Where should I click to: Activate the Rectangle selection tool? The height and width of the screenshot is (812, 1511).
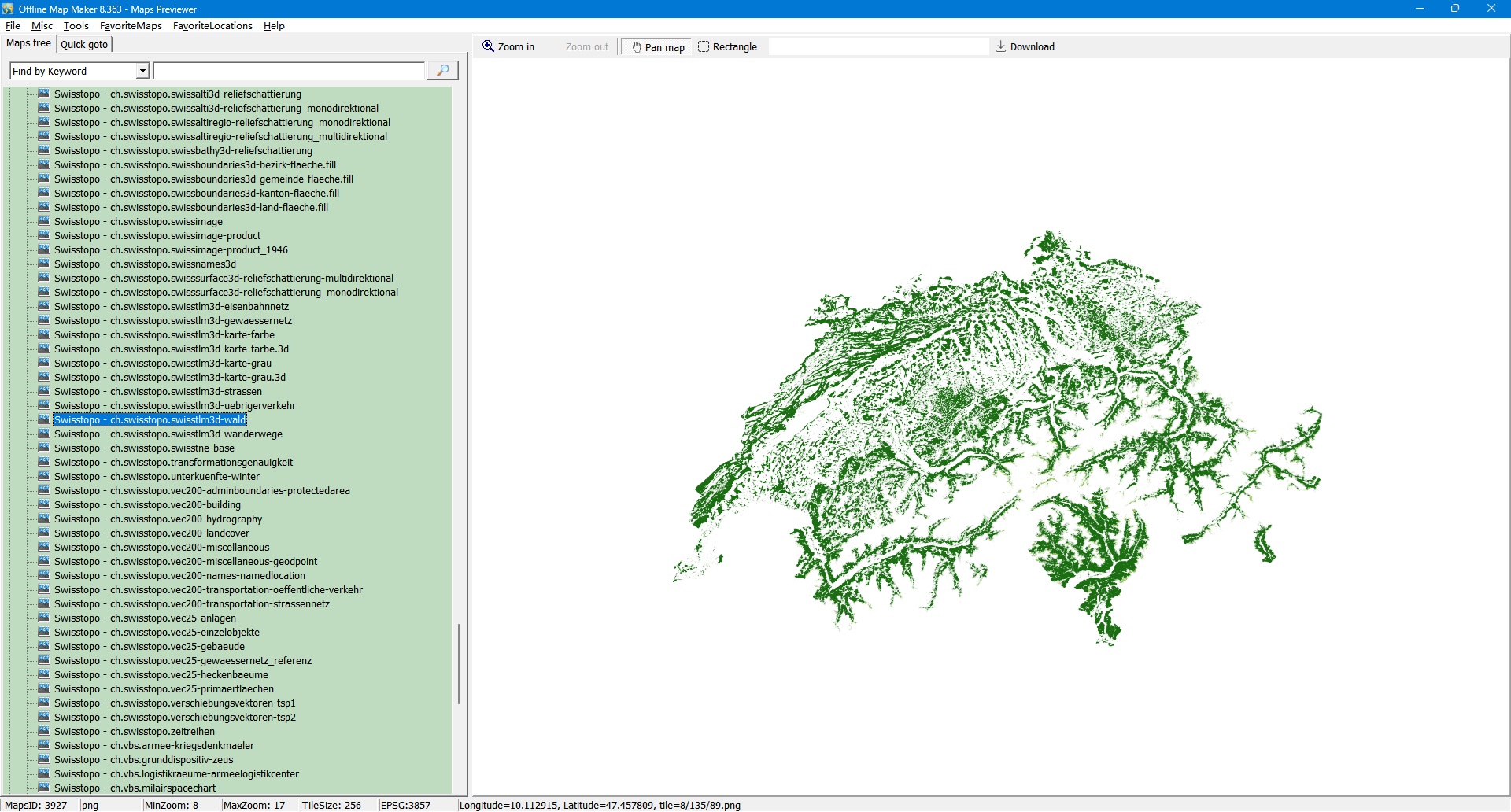coord(727,47)
